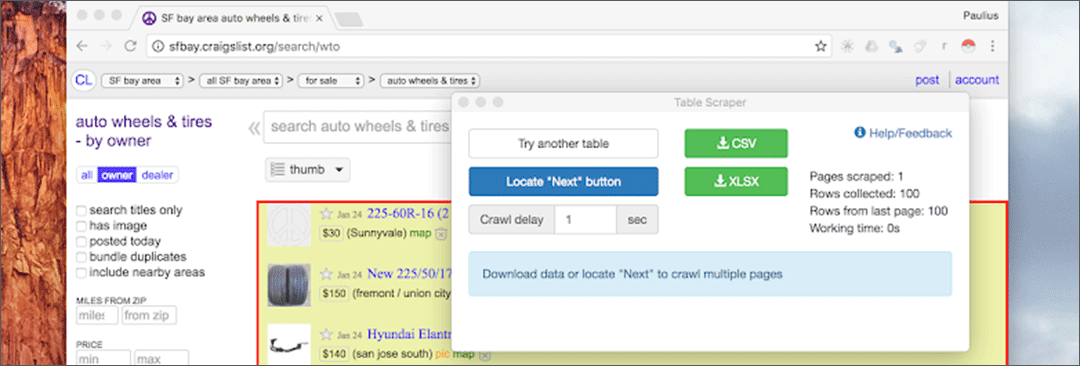Select the dealer seller filter
The width and height of the screenshot is (1080, 366).
tap(158, 175)
